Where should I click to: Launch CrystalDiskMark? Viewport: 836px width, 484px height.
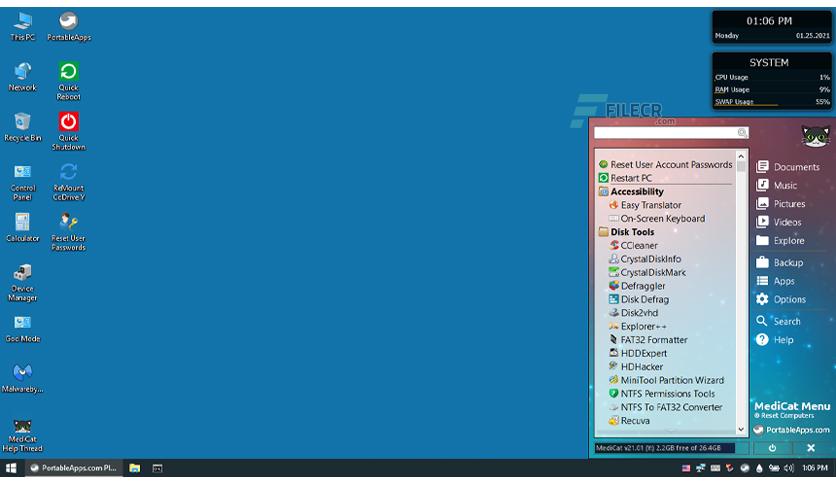pos(647,272)
